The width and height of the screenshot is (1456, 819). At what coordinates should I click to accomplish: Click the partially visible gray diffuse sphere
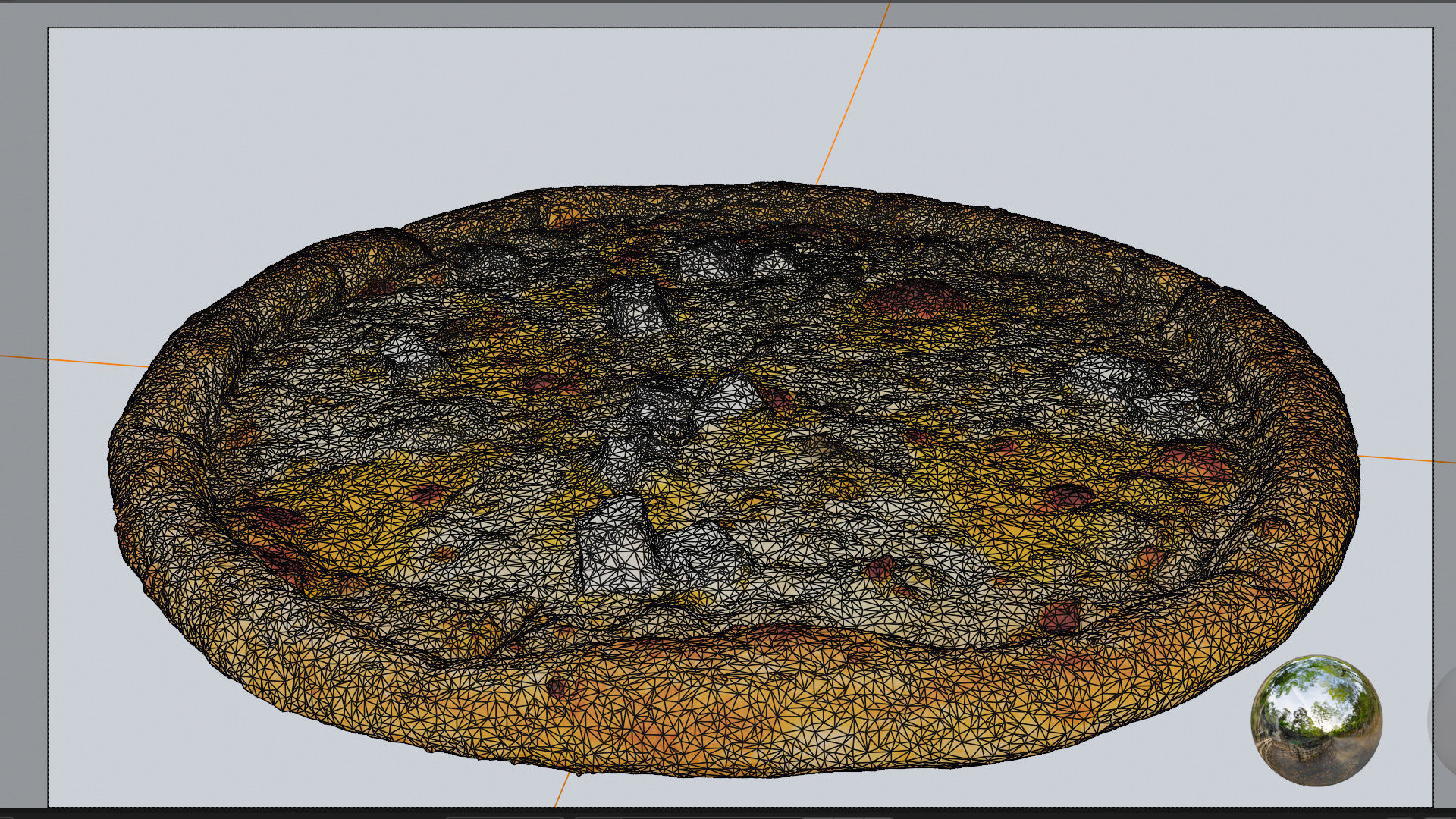click(1443, 719)
